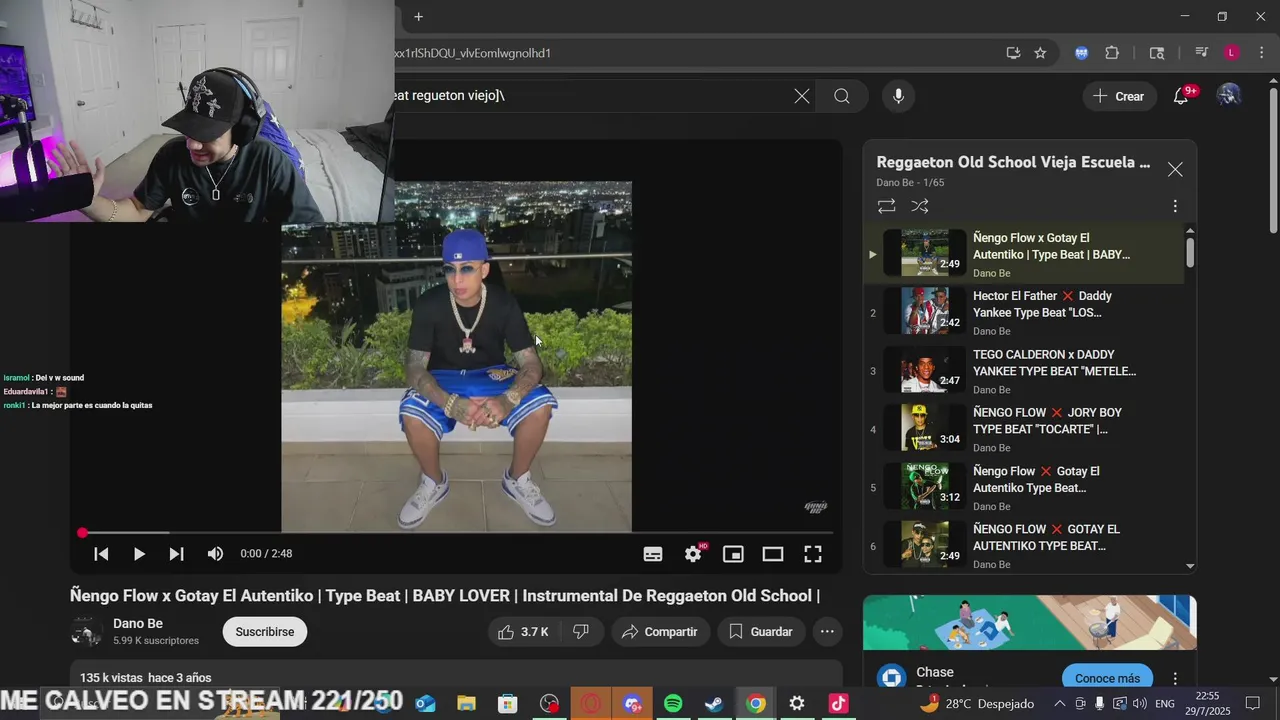Image resolution: width=1280 pixels, height=720 pixels.
Task: Start voice search with microphone
Action: click(x=898, y=96)
